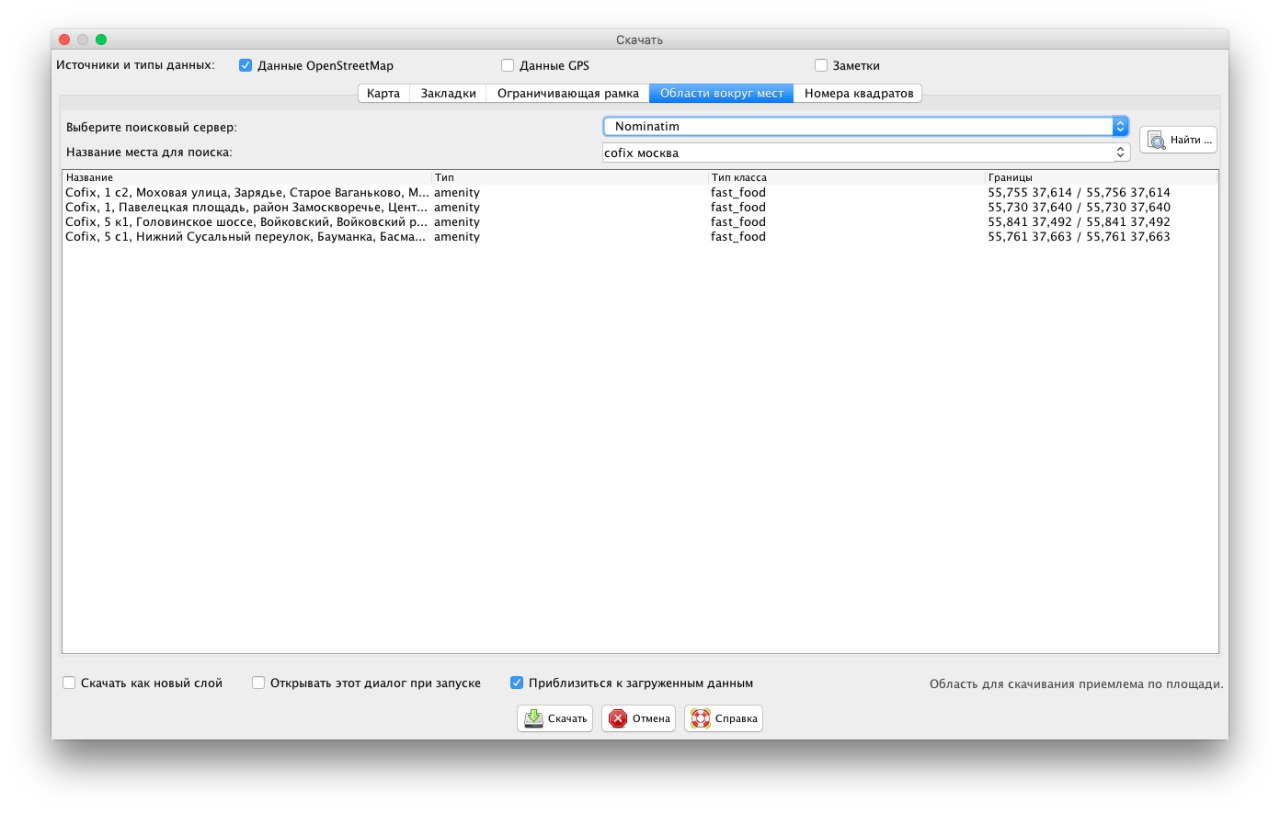This screenshot has height=813, width=1280.
Task: Select Cofix Моховая улица result row
Action: (640, 192)
